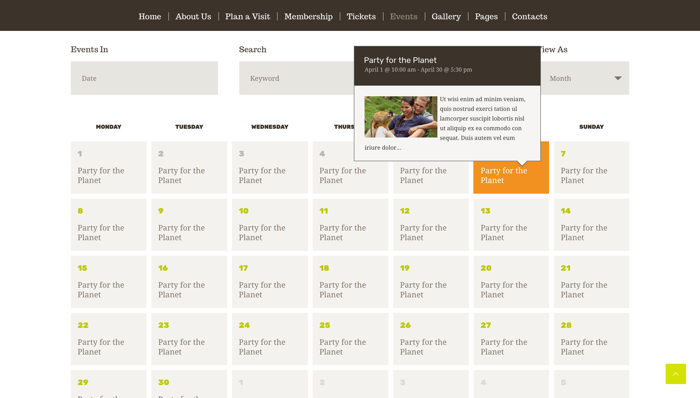
Task: Open the About Us menu item
Action: click(193, 17)
